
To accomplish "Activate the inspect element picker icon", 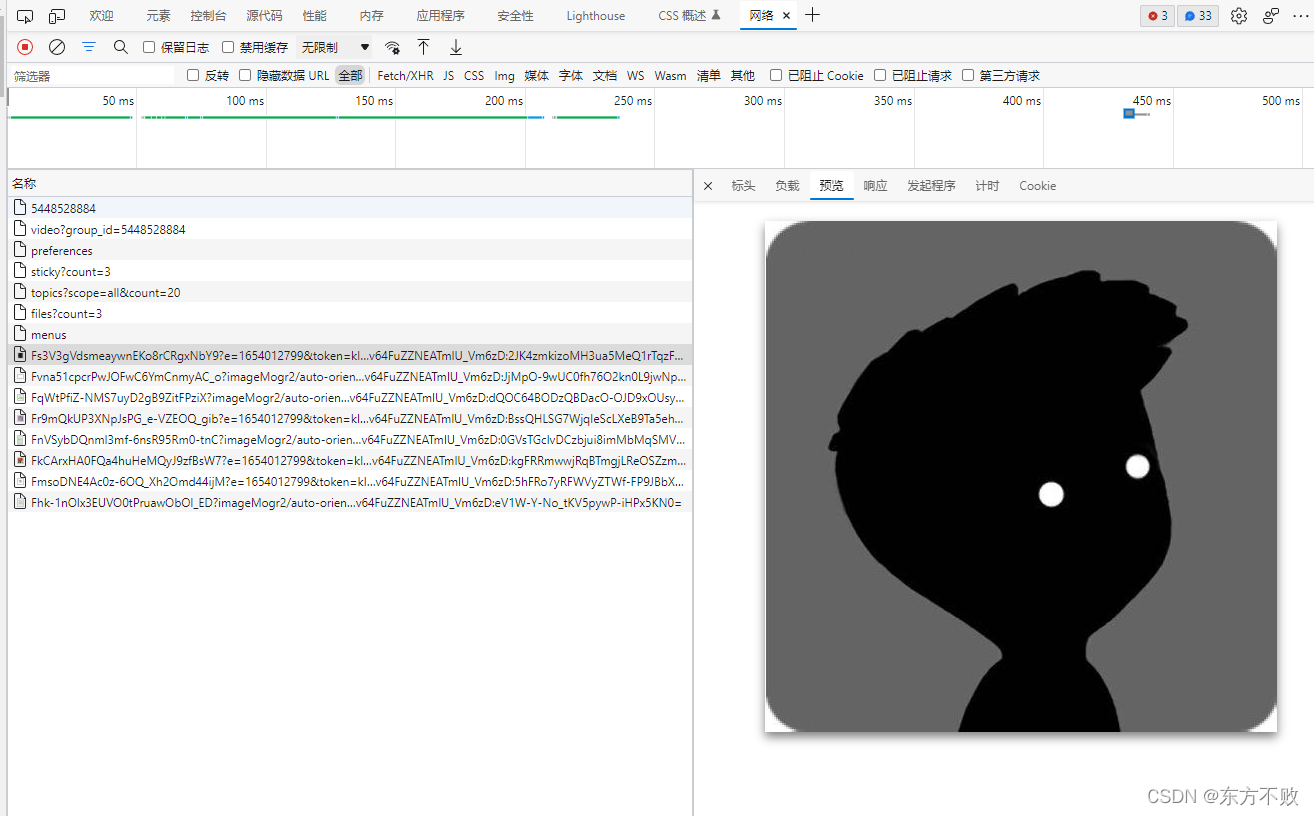I will [x=25, y=16].
